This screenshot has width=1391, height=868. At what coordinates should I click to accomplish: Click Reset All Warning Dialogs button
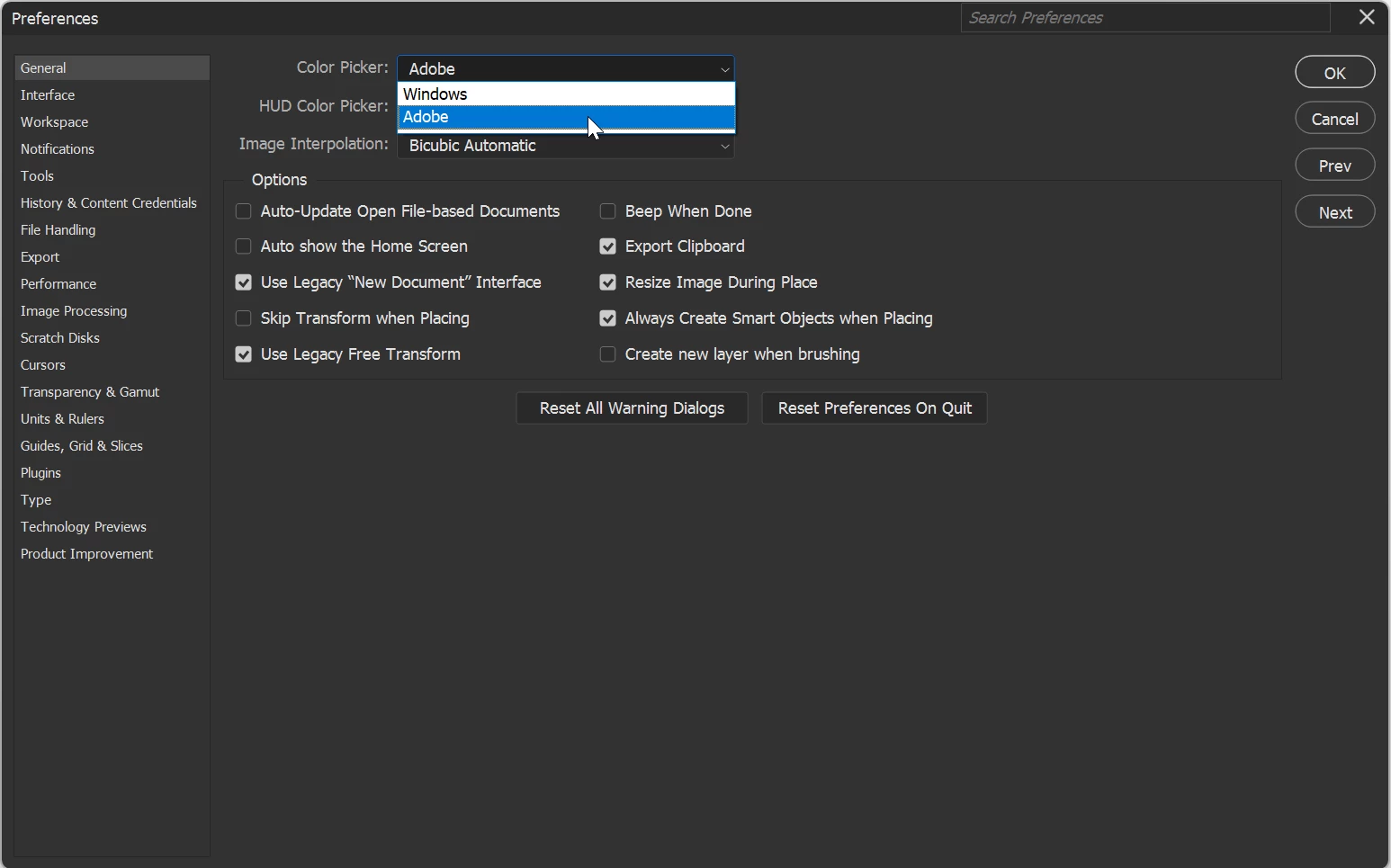(632, 408)
